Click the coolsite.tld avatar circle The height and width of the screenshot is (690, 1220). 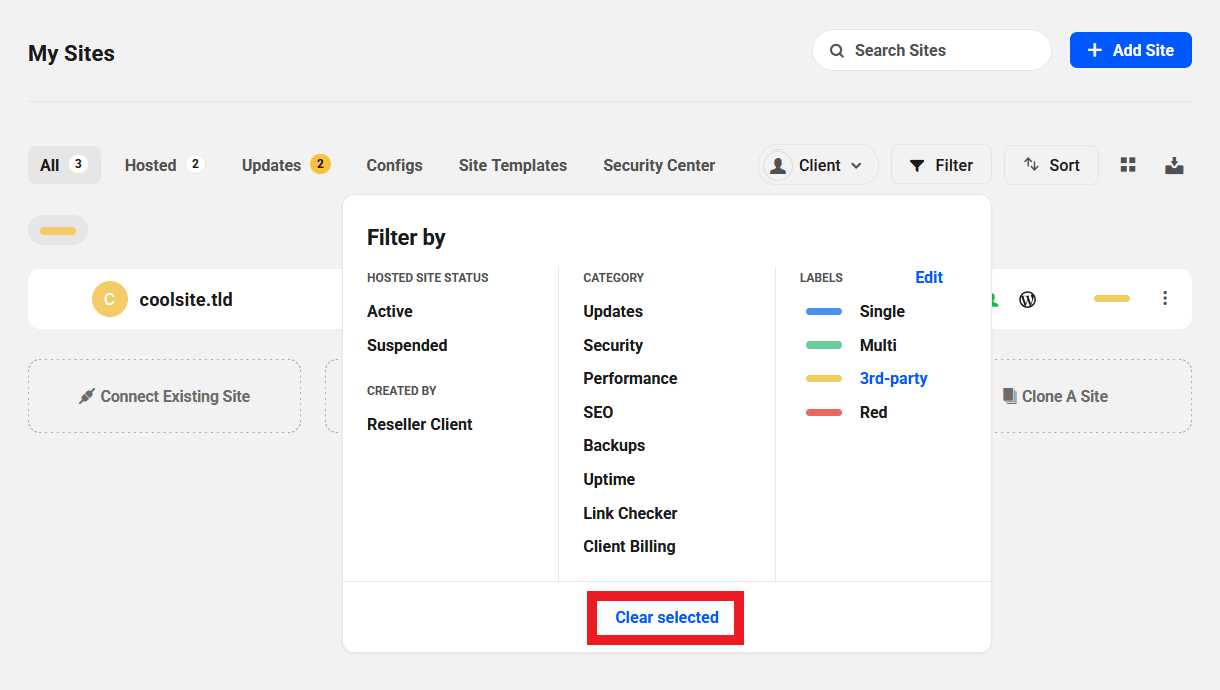tap(110, 299)
